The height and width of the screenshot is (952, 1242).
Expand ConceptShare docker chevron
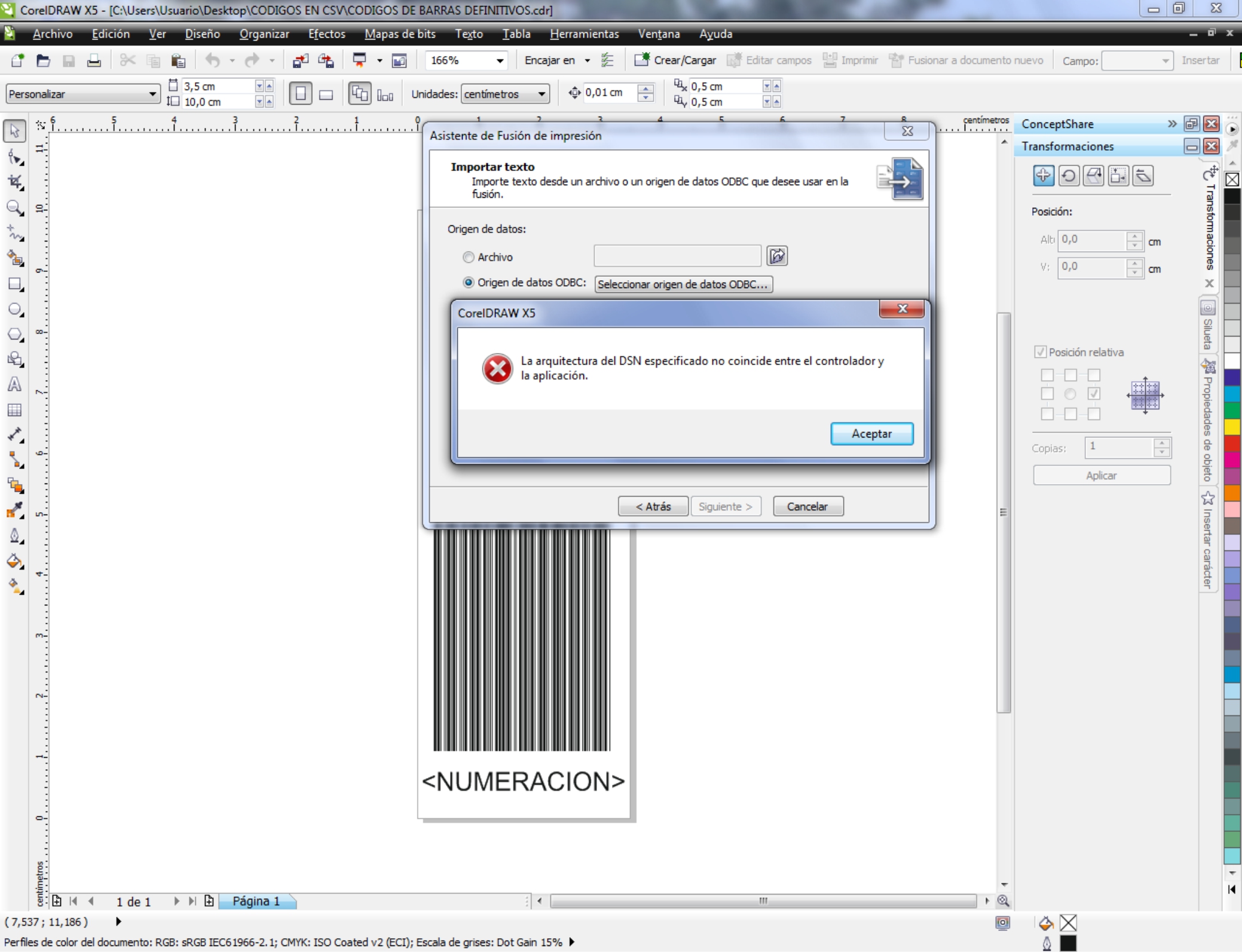click(1172, 124)
